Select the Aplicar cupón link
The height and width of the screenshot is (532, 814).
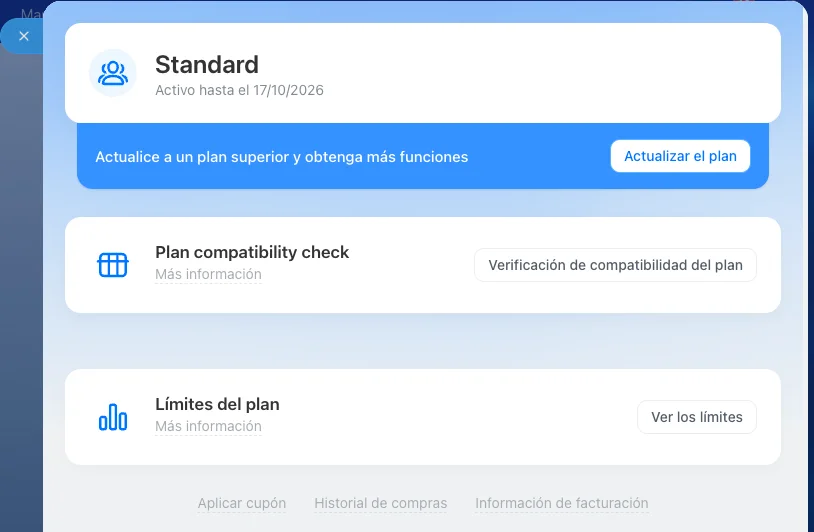tap(242, 503)
